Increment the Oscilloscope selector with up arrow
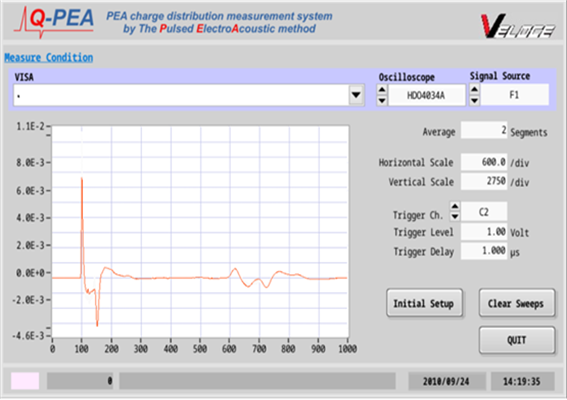 382,89
